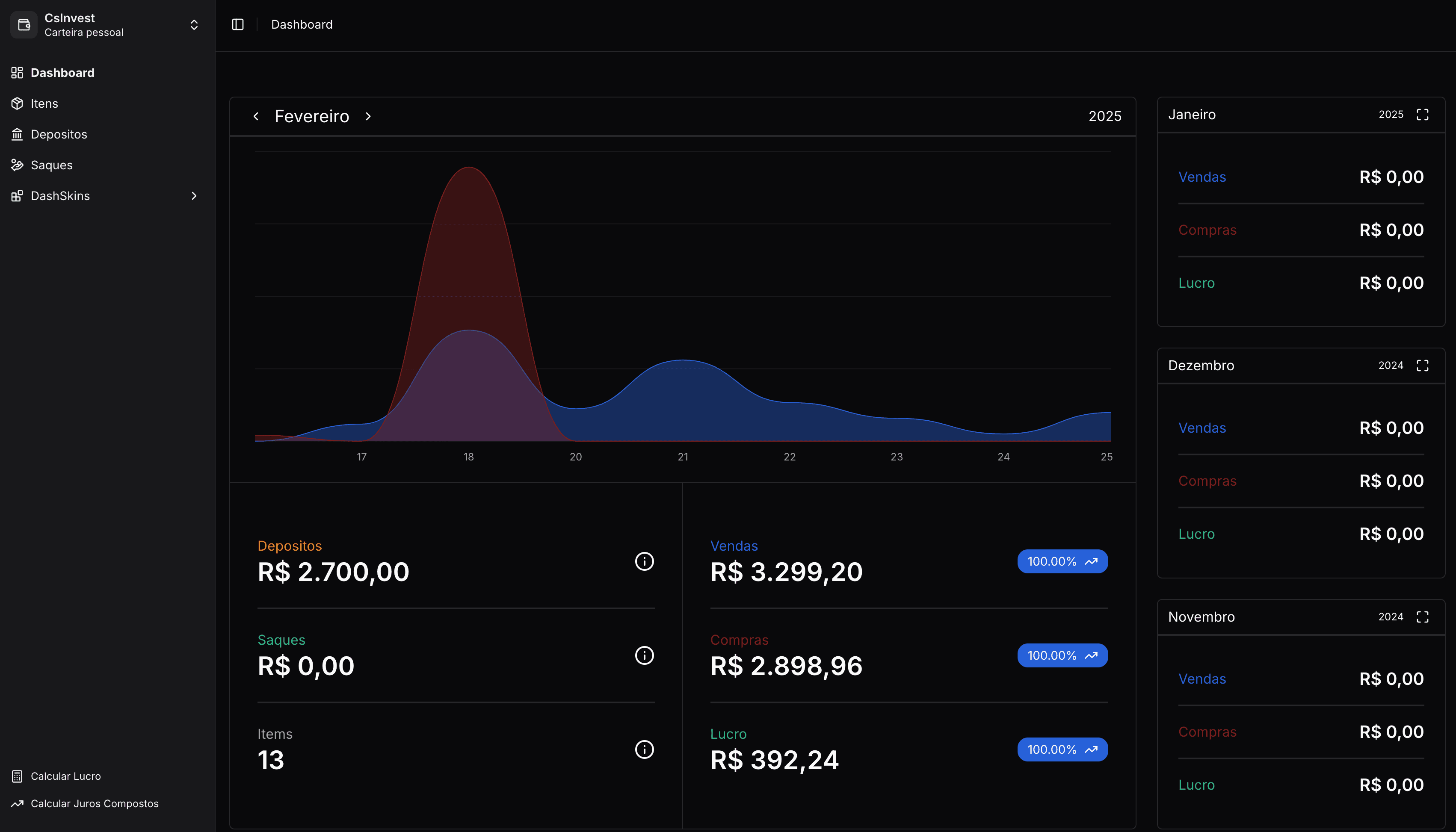The image size is (1456, 832).
Task: Open the Carteira pessoal account switcher
Action: tap(194, 24)
